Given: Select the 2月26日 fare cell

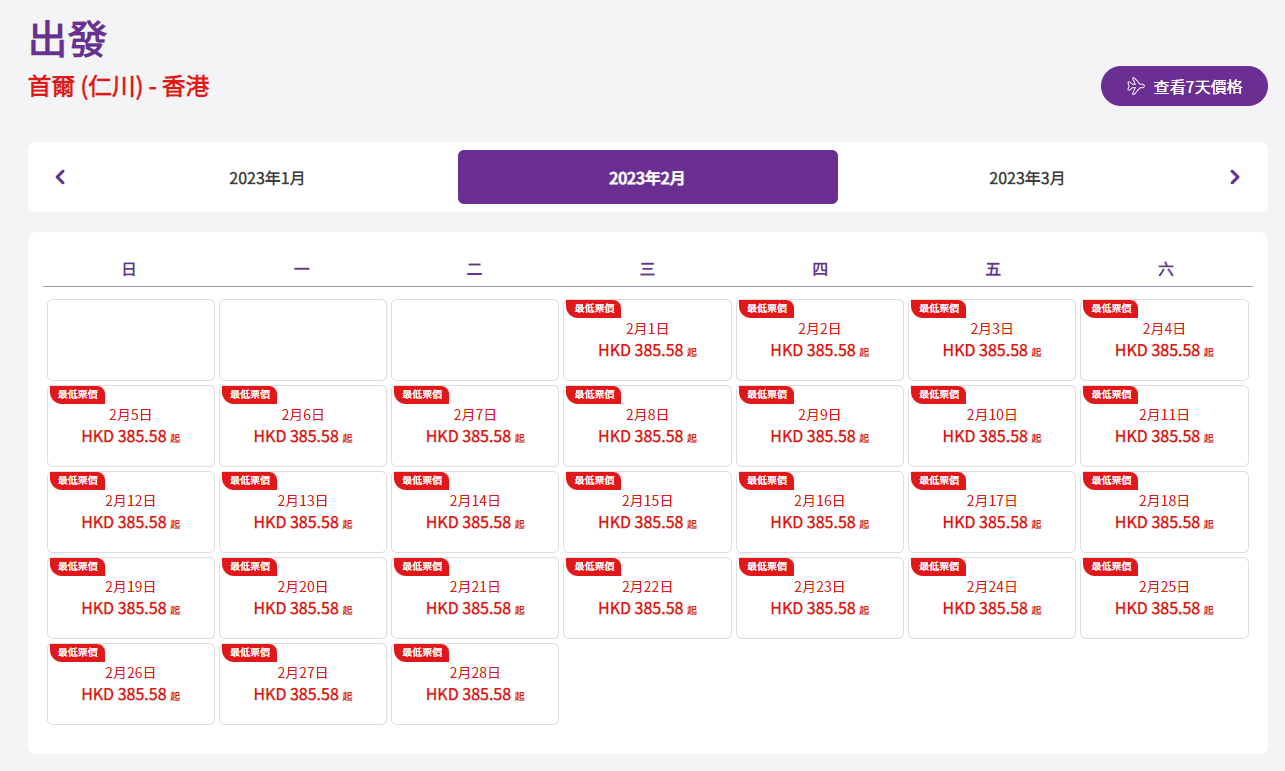Looking at the screenshot, I should click(x=130, y=684).
